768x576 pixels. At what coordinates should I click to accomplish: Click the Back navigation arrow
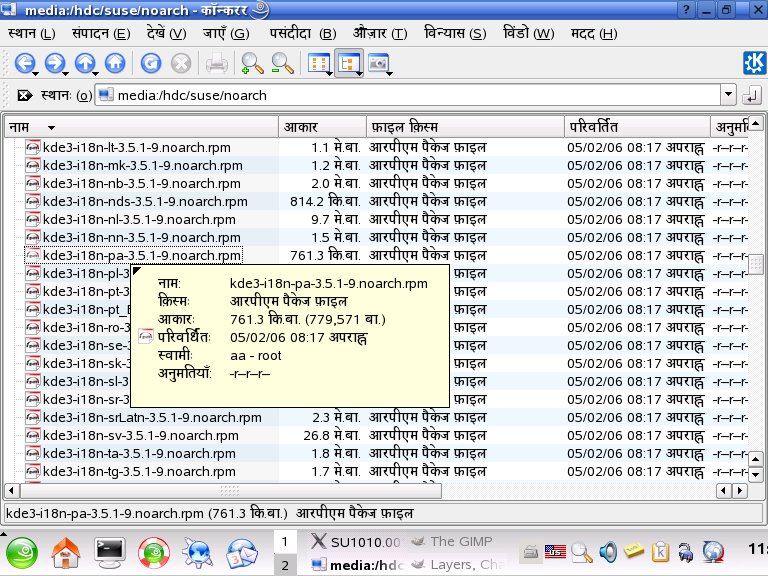(24, 63)
